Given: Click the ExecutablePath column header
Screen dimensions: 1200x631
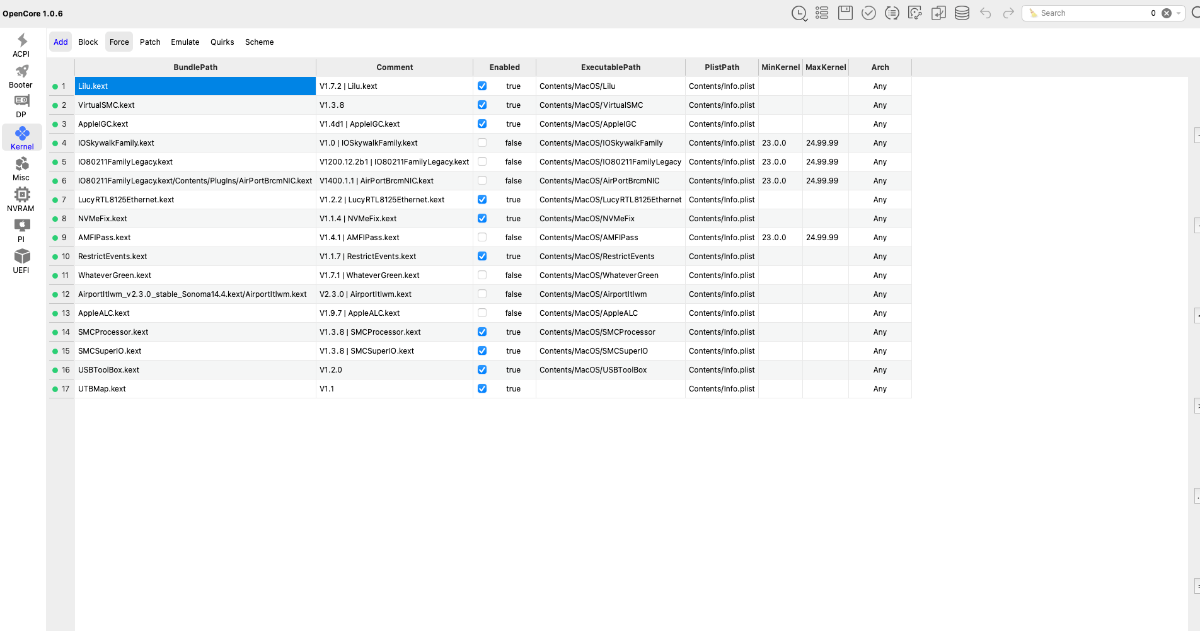Looking at the screenshot, I should pyautogui.click(x=611, y=67).
